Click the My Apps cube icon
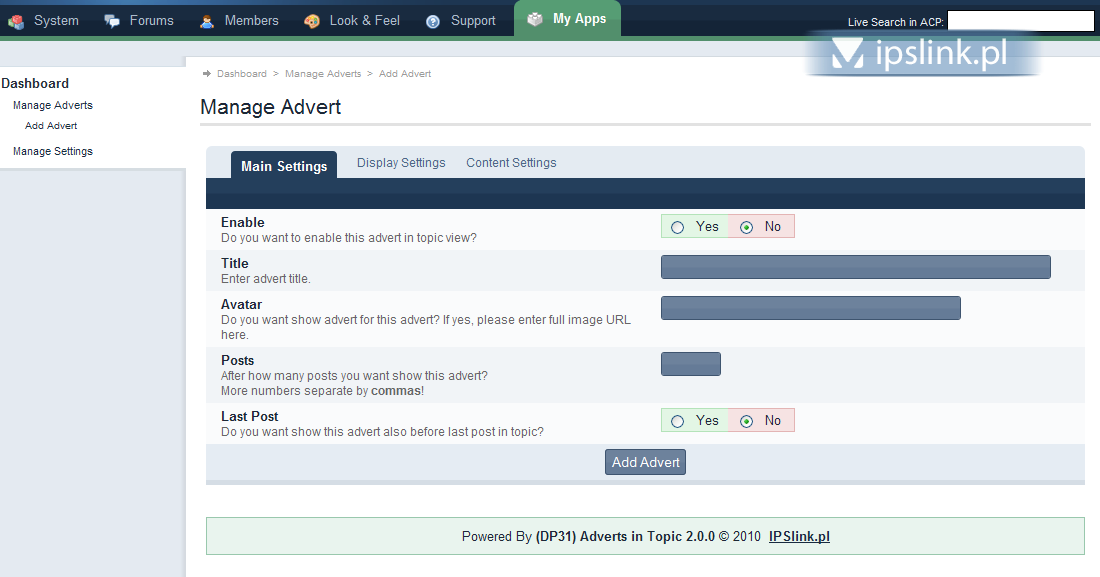This screenshot has width=1100, height=577. 535,19
